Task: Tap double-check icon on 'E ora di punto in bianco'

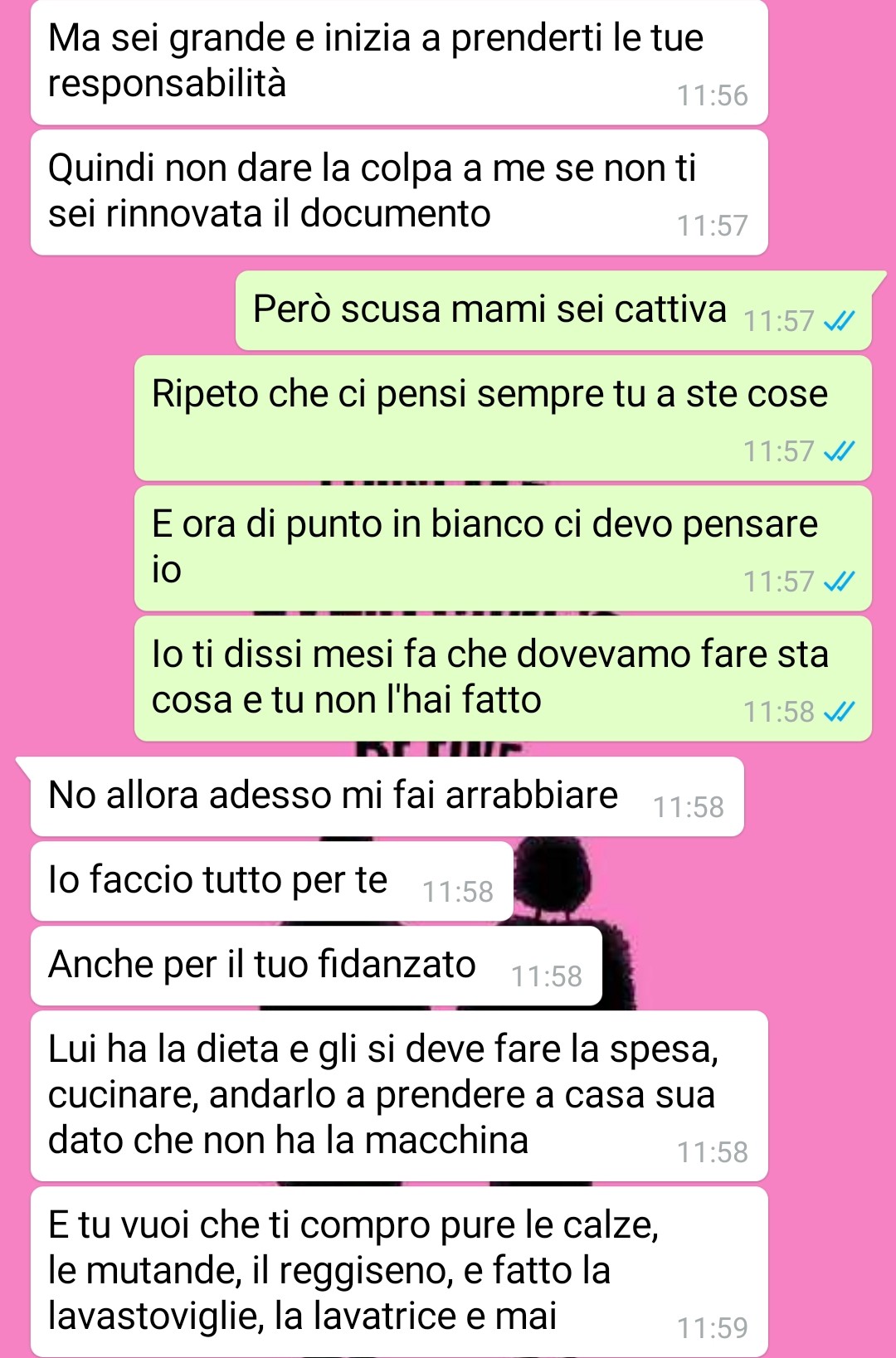Action: tap(839, 582)
